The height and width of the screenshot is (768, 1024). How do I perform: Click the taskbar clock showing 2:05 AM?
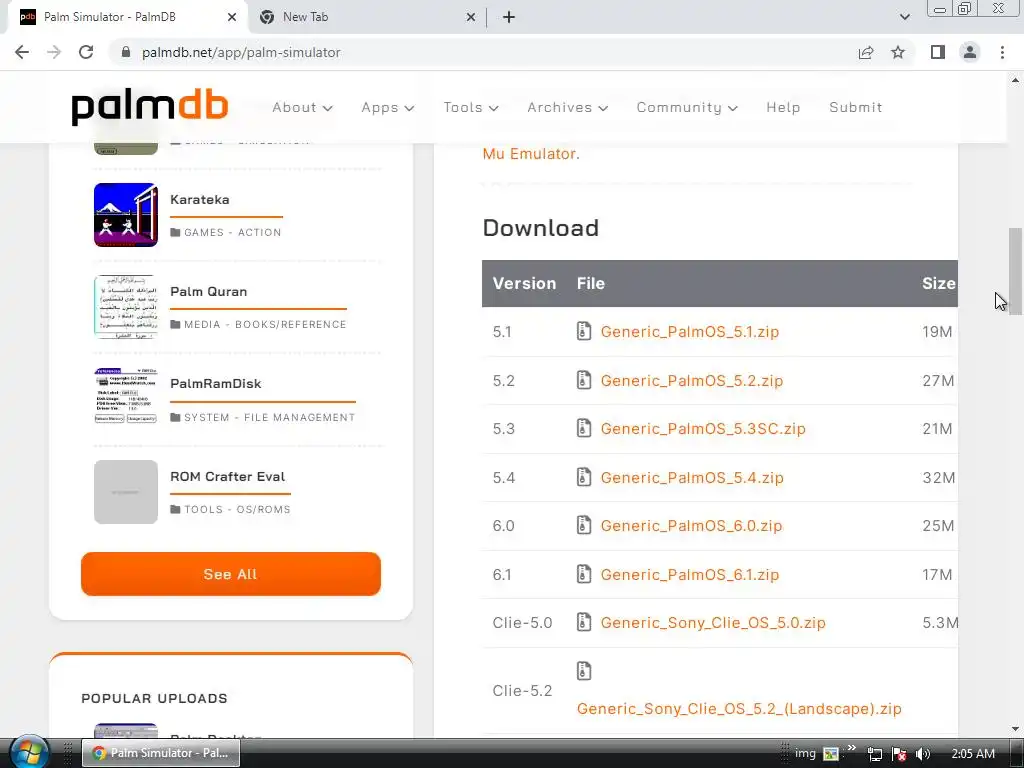coord(972,754)
